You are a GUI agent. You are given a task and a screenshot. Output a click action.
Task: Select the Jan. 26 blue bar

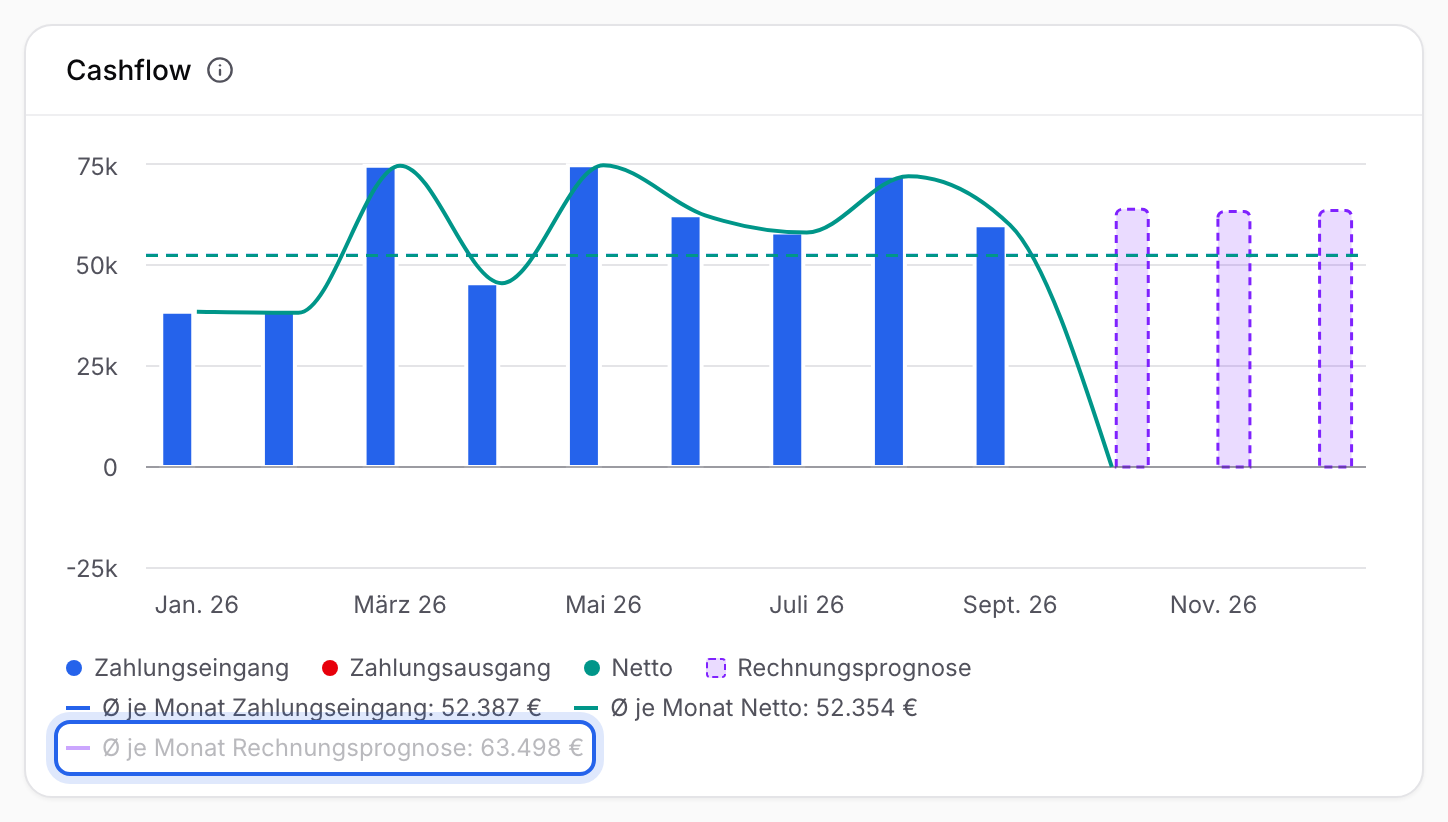(x=177, y=390)
